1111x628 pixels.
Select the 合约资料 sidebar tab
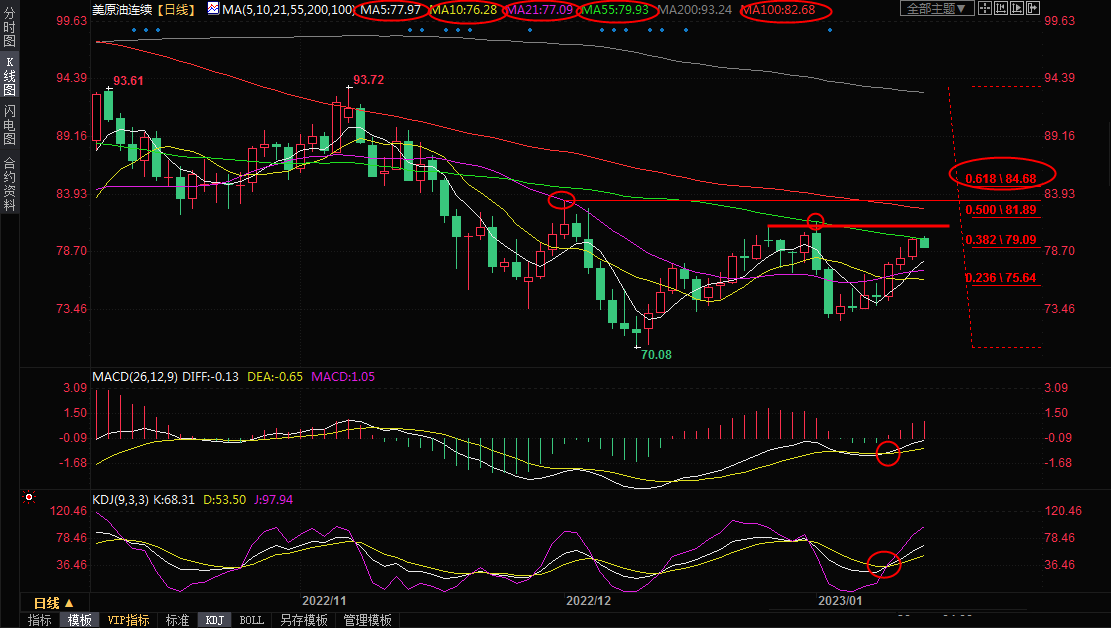tap(9, 184)
